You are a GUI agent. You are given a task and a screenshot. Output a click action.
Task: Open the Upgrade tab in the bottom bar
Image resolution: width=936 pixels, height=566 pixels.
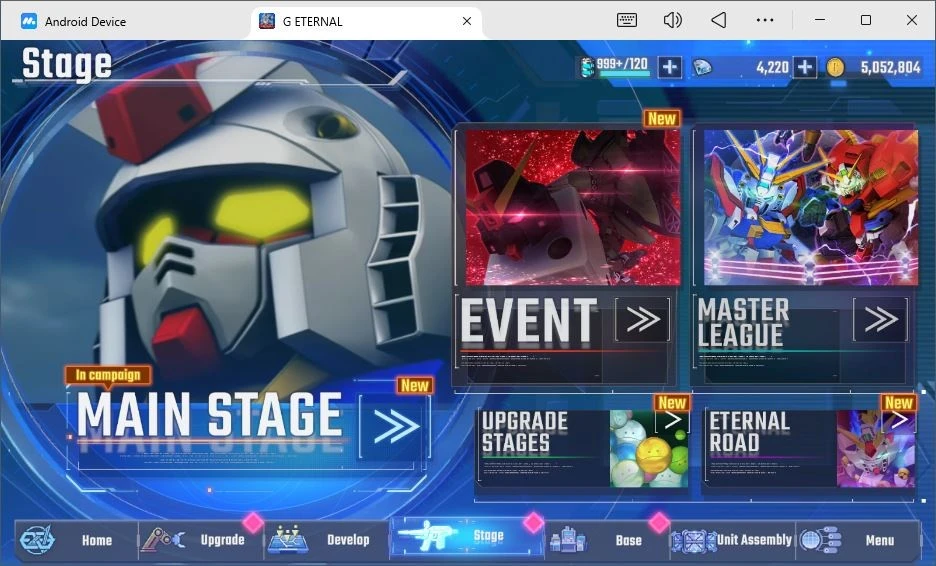tap(201, 540)
